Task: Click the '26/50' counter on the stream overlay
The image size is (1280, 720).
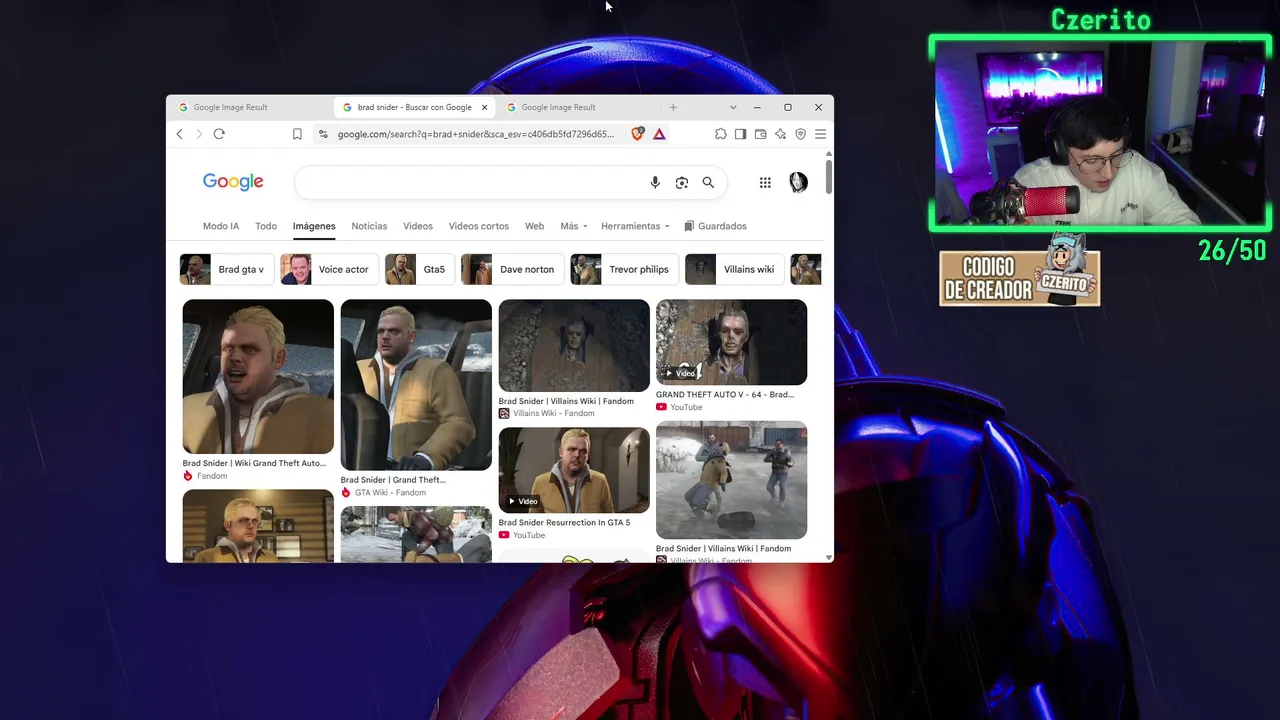Action: point(1232,251)
